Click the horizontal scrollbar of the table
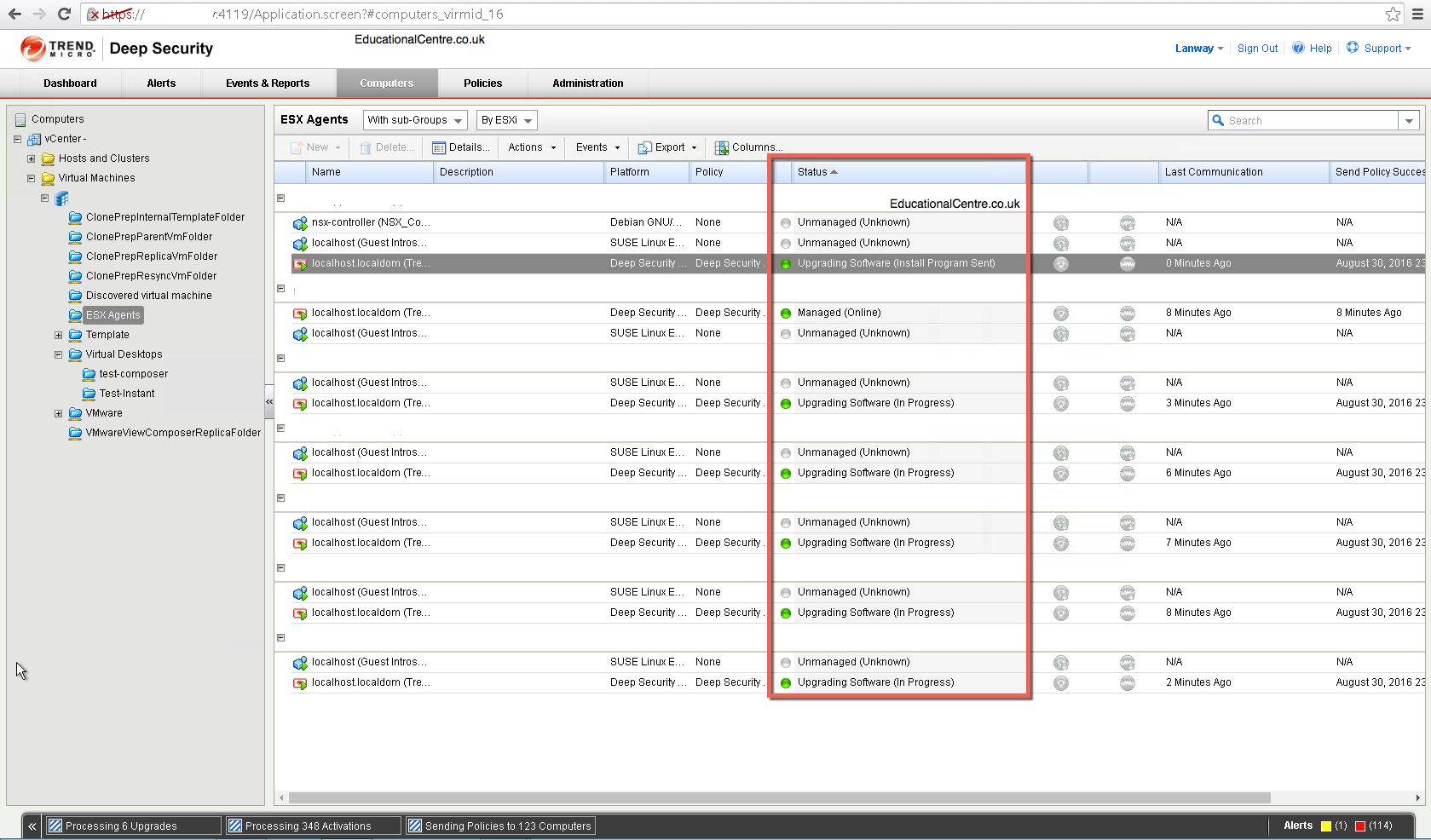Screen dimensions: 1431x840 coord(780,798)
